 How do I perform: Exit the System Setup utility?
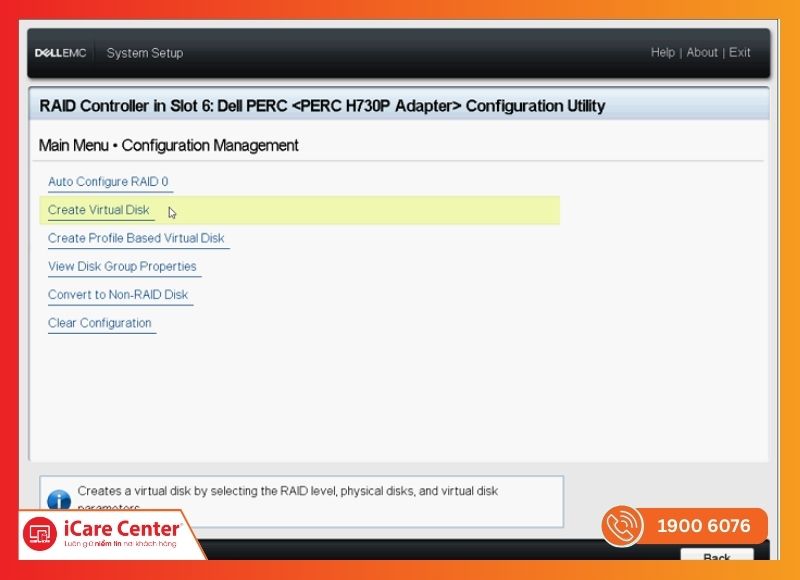pyautogui.click(x=739, y=53)
